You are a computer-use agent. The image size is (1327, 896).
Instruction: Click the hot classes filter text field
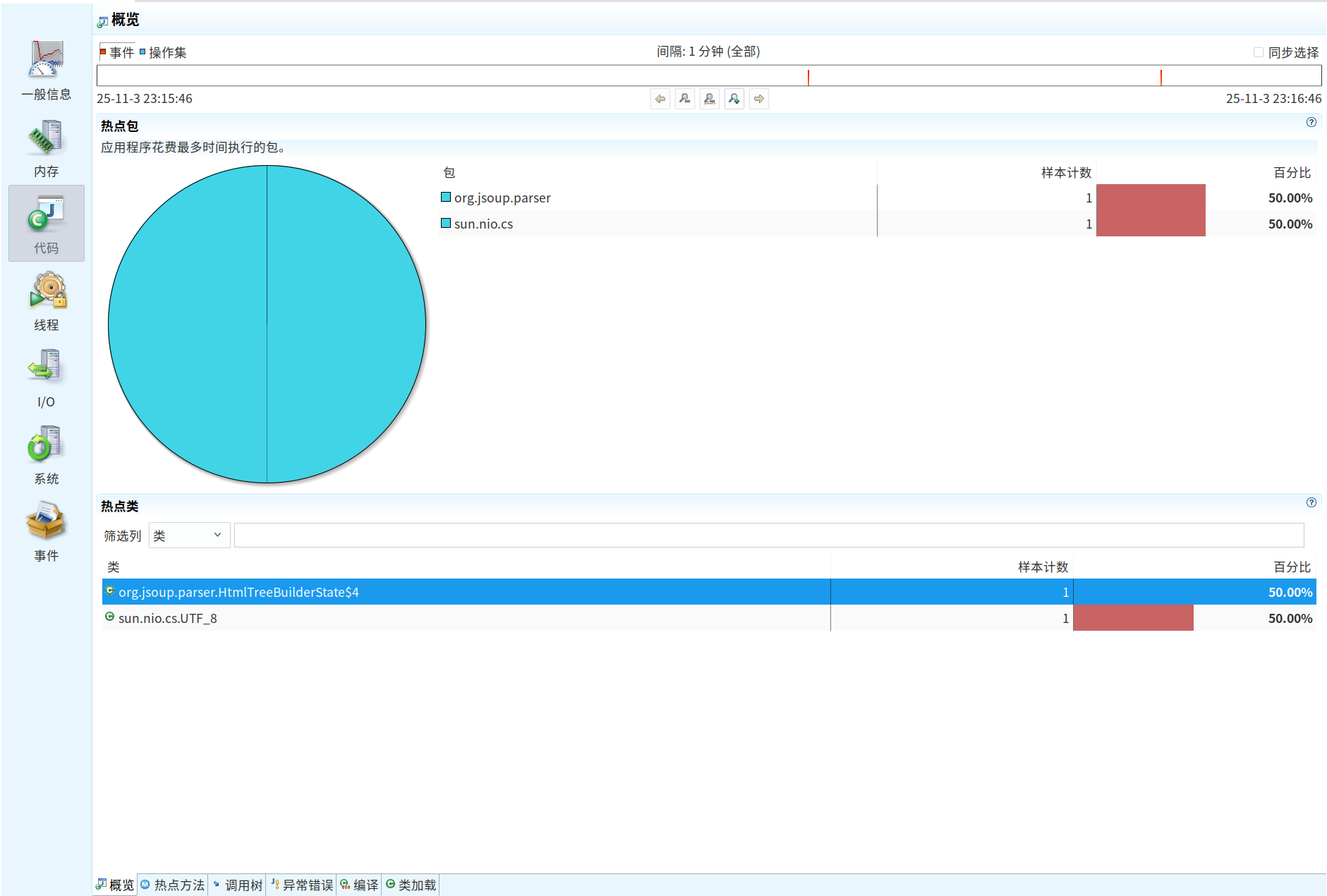click(x=768, y=535)
